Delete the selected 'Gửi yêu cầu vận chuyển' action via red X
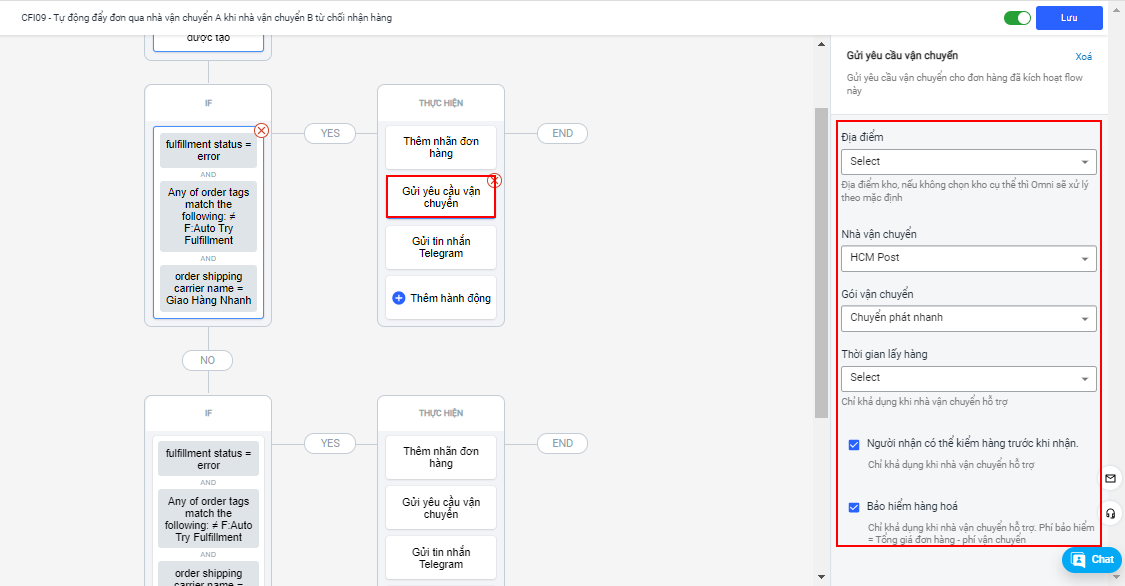The width and height of the screenshot is (1125, 586). (494, 181)
